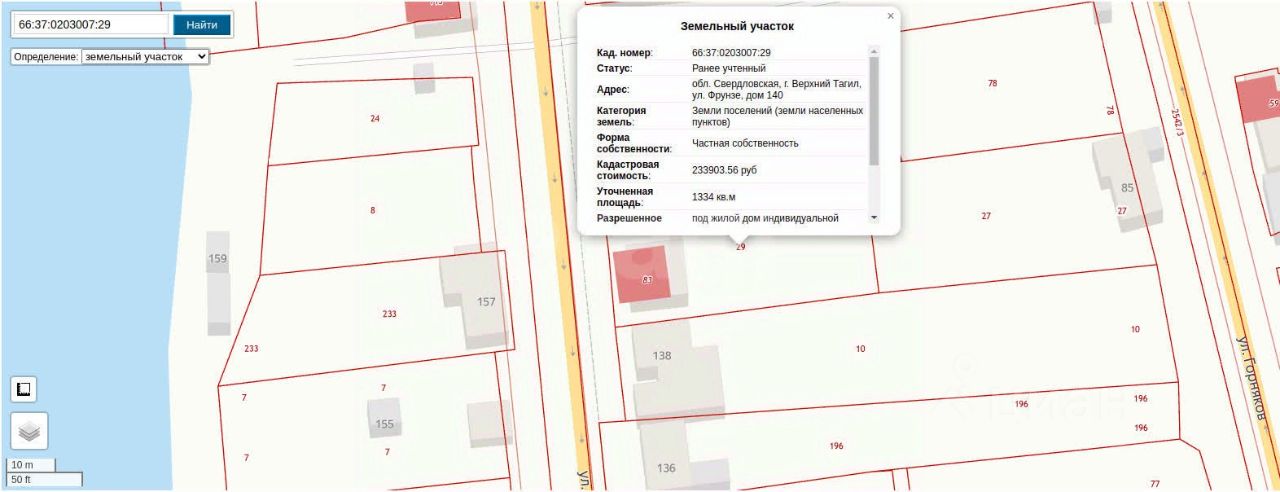Click building 138 on the map

point(678,370)
